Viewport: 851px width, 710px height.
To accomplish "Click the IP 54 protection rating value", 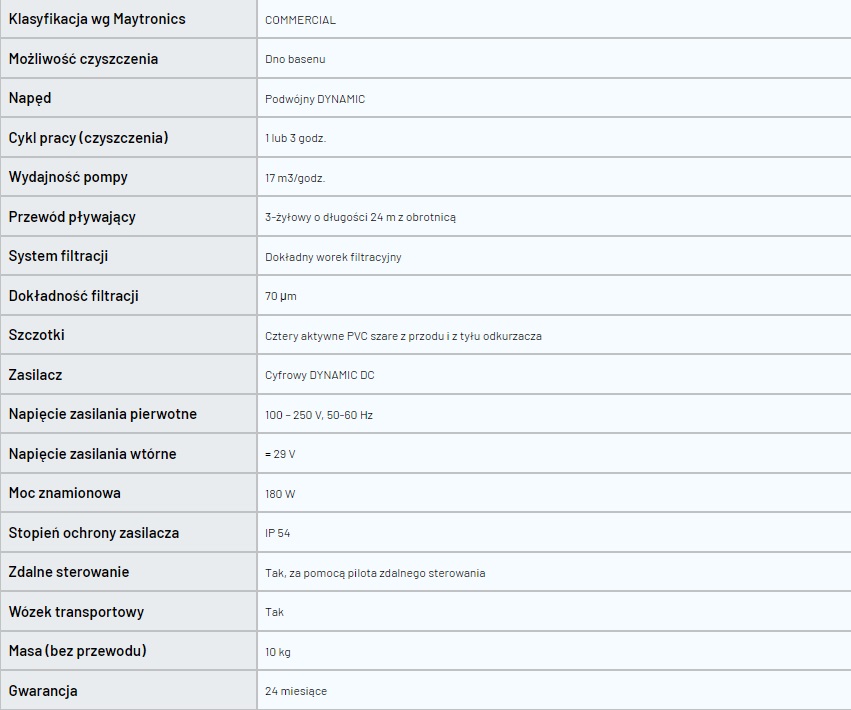I will pos(277,533).
